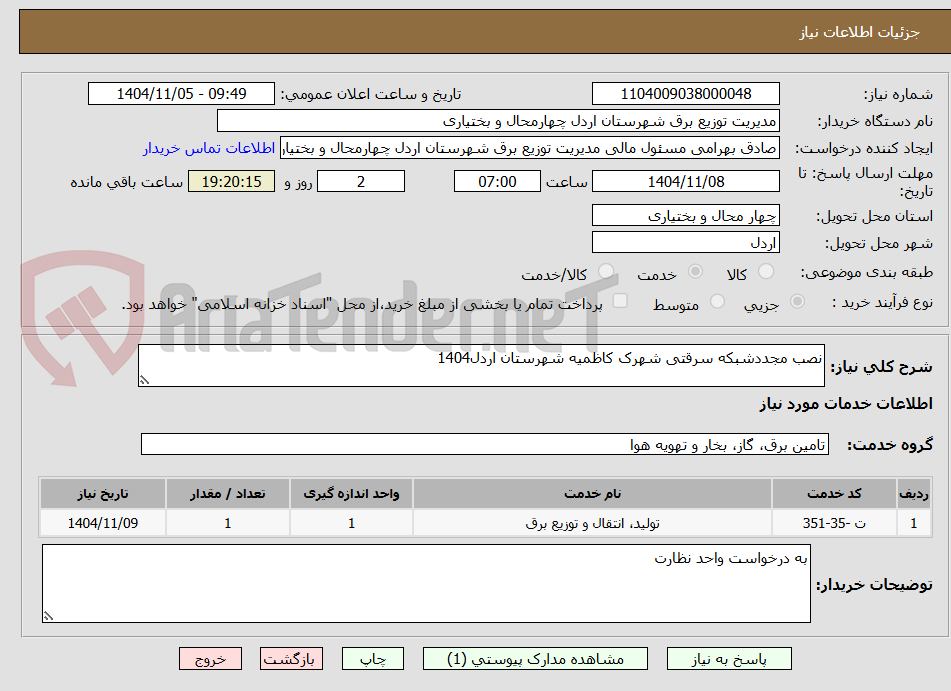Click the واحد اندازه گیری column header
The height and width of the screenshot is (691, 951).
[x=352, y=494]
